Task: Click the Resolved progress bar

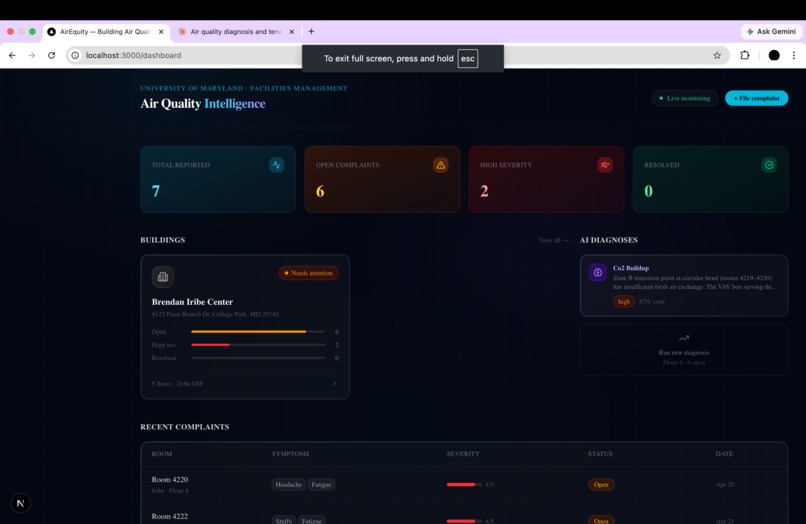Action: (x=258, y=358)
